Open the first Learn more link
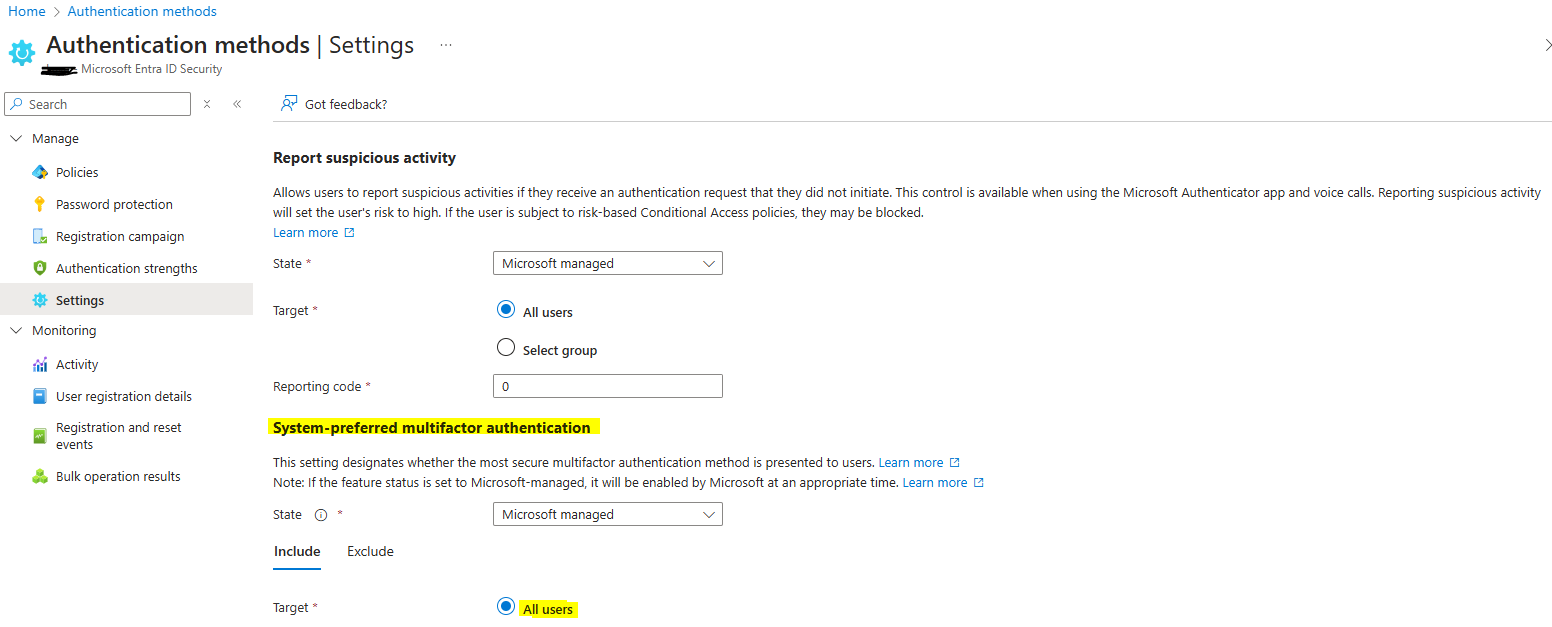The height and width of the screenshot is (627, 1552). (307, 231)
